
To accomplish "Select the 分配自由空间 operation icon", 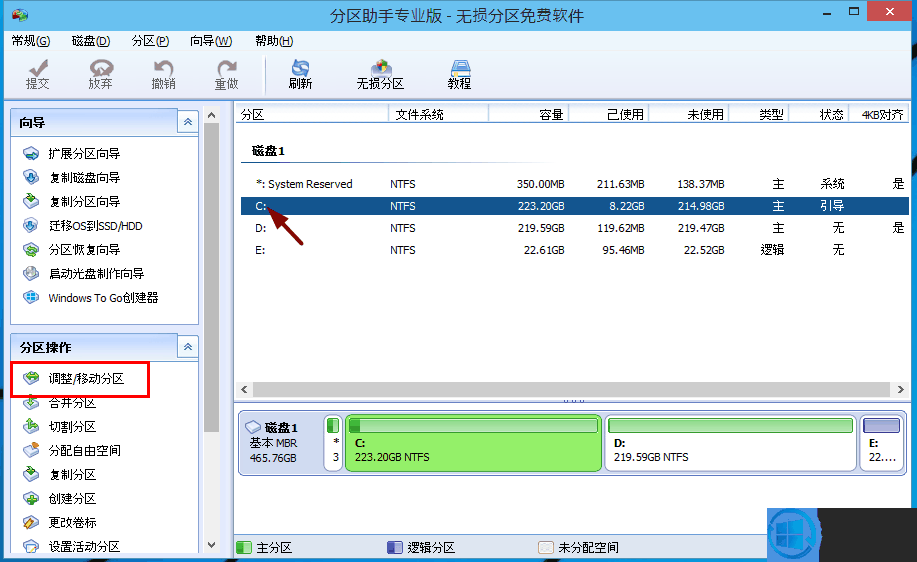I will (x=31, y=450).
